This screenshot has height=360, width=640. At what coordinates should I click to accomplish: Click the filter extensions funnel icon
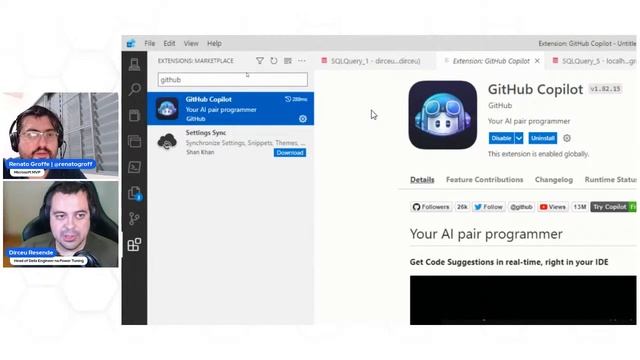[260, 61]
